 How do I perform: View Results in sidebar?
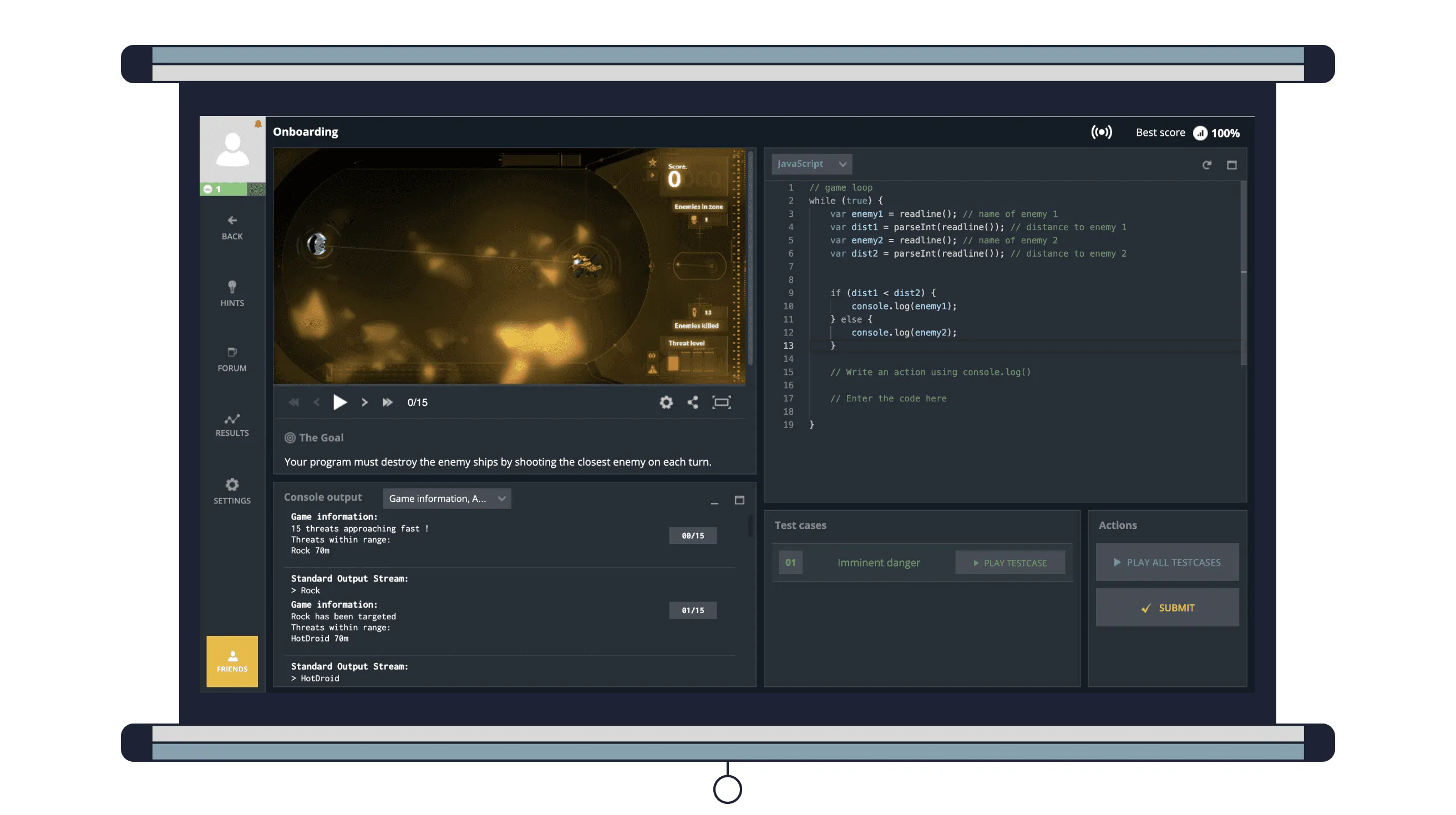click(x=232, y=424)
